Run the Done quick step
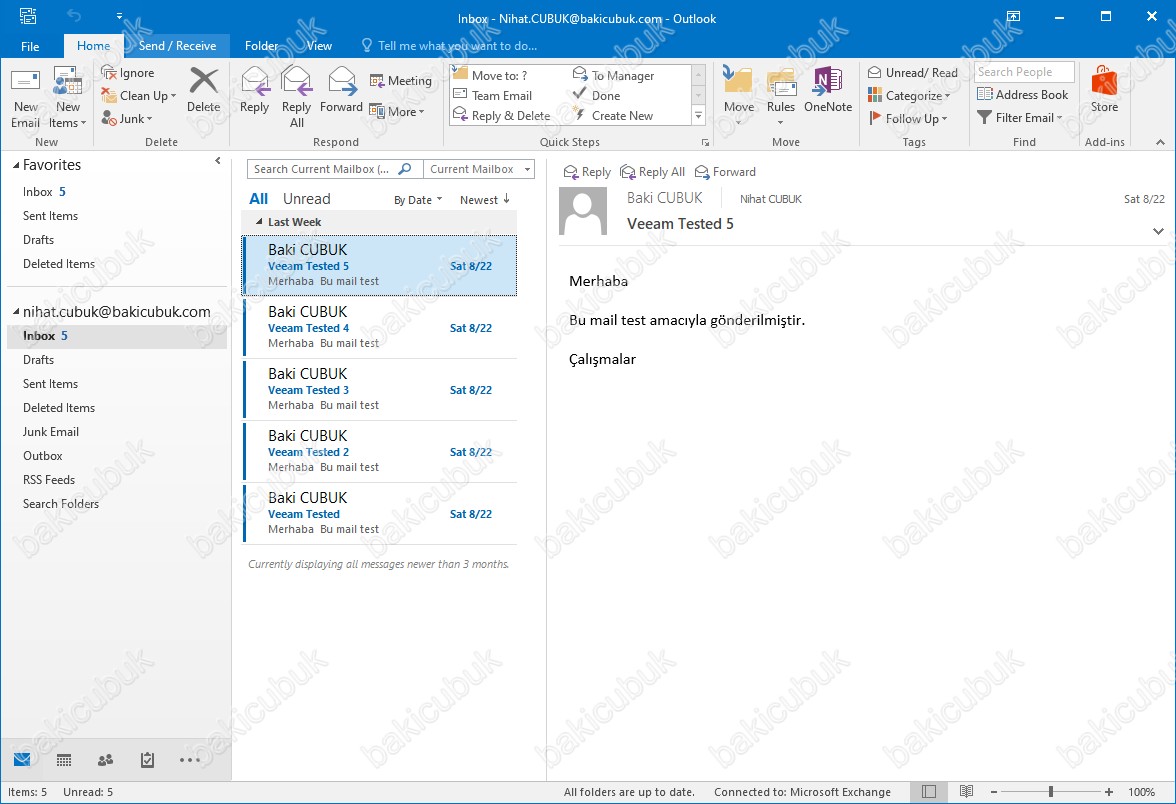The height and width of the screenshot is (804, 1176). (597, 95)
